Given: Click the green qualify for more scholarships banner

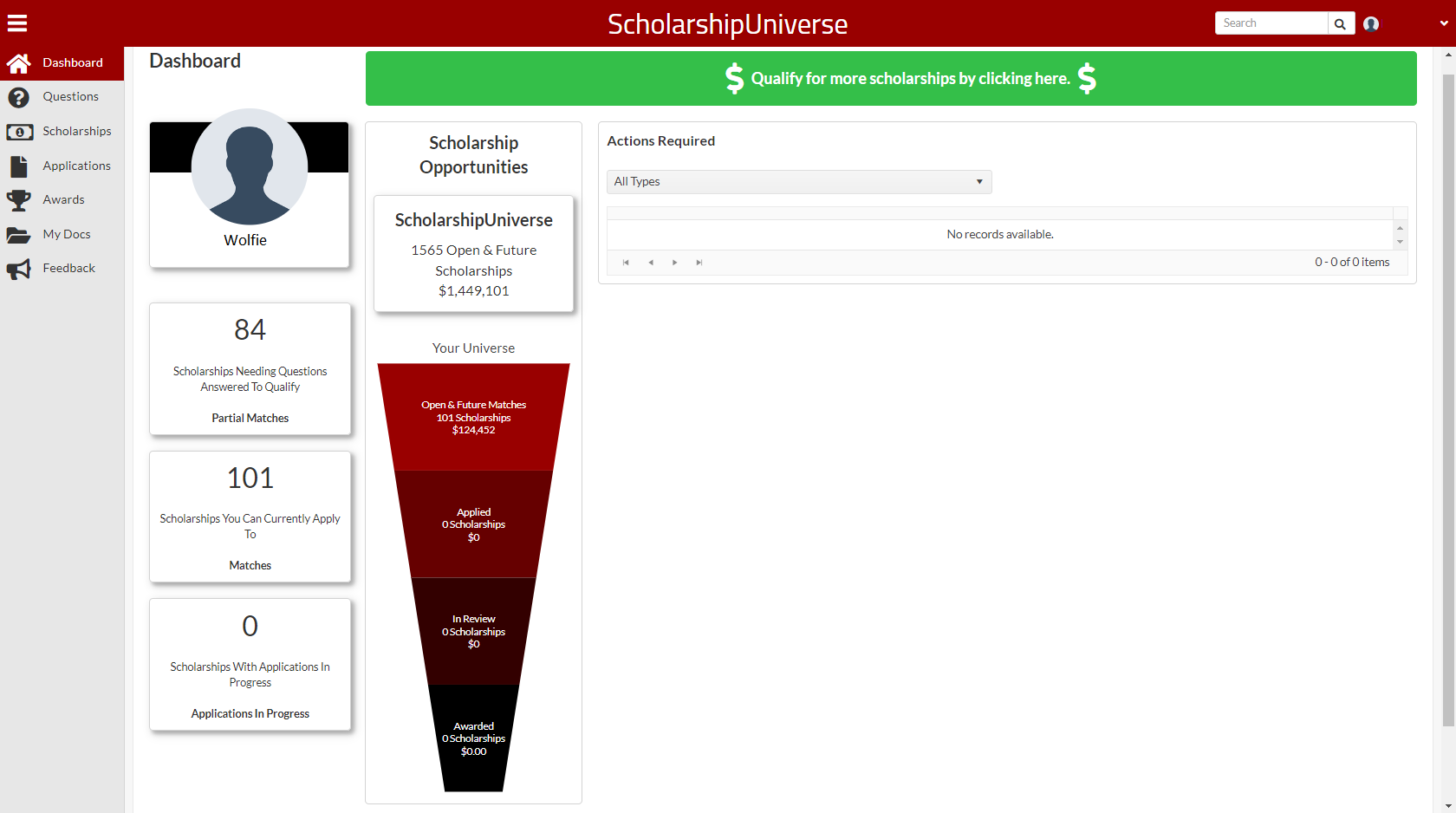Looking at the screenshot, I should 907,78.
